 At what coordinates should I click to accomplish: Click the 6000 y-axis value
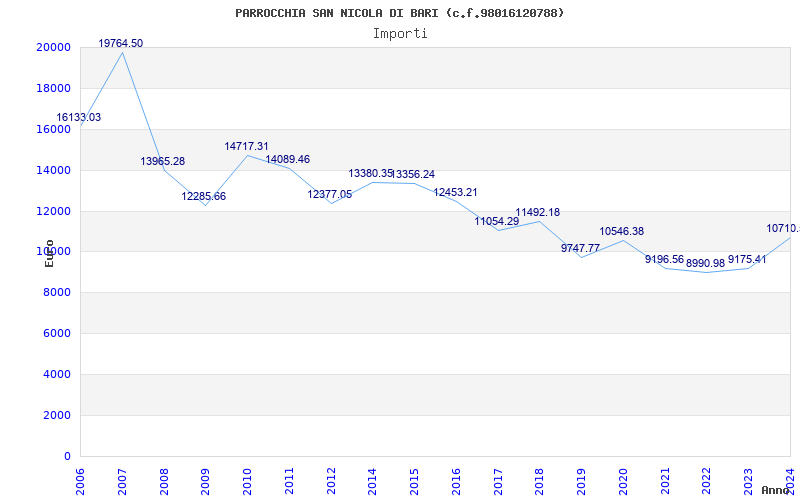(56, 333)
